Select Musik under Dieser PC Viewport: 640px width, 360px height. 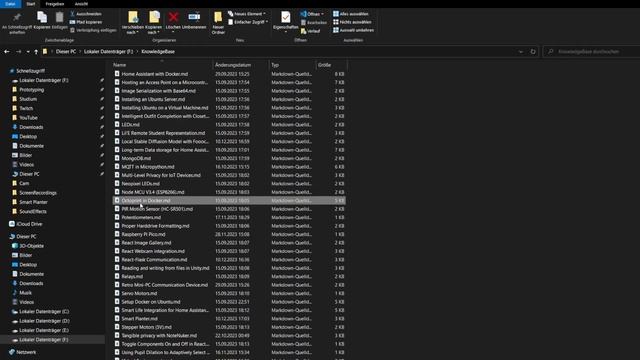[22, 293]
